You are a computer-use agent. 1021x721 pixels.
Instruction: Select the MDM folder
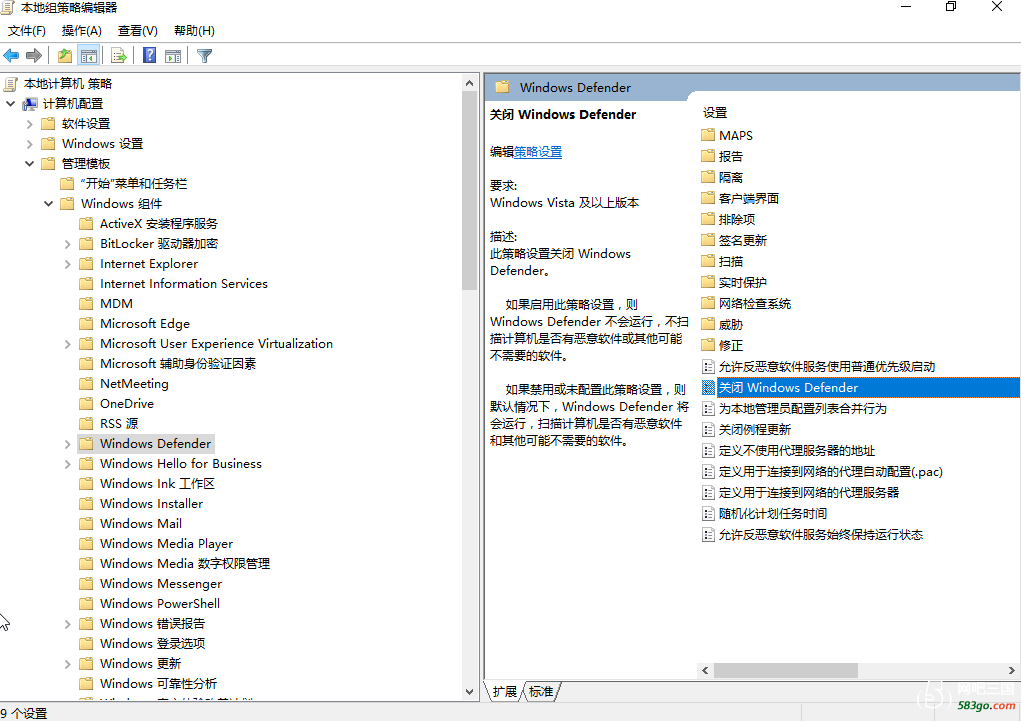(116, 304)
